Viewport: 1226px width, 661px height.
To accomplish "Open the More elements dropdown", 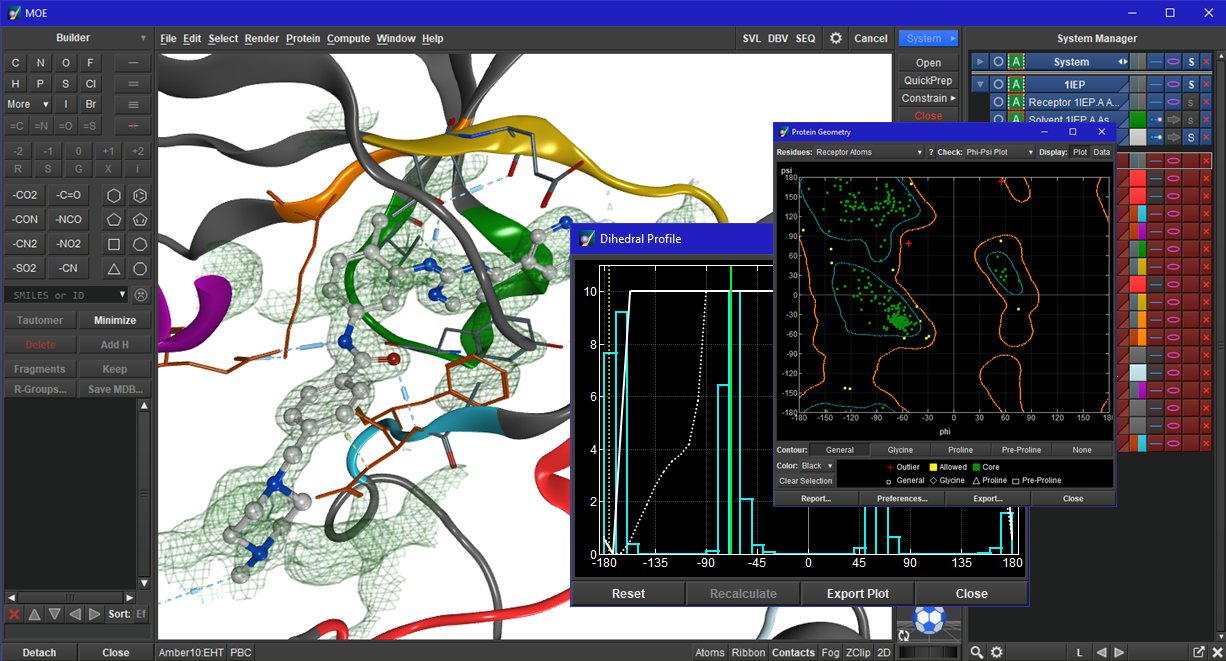I will [28, 104].
